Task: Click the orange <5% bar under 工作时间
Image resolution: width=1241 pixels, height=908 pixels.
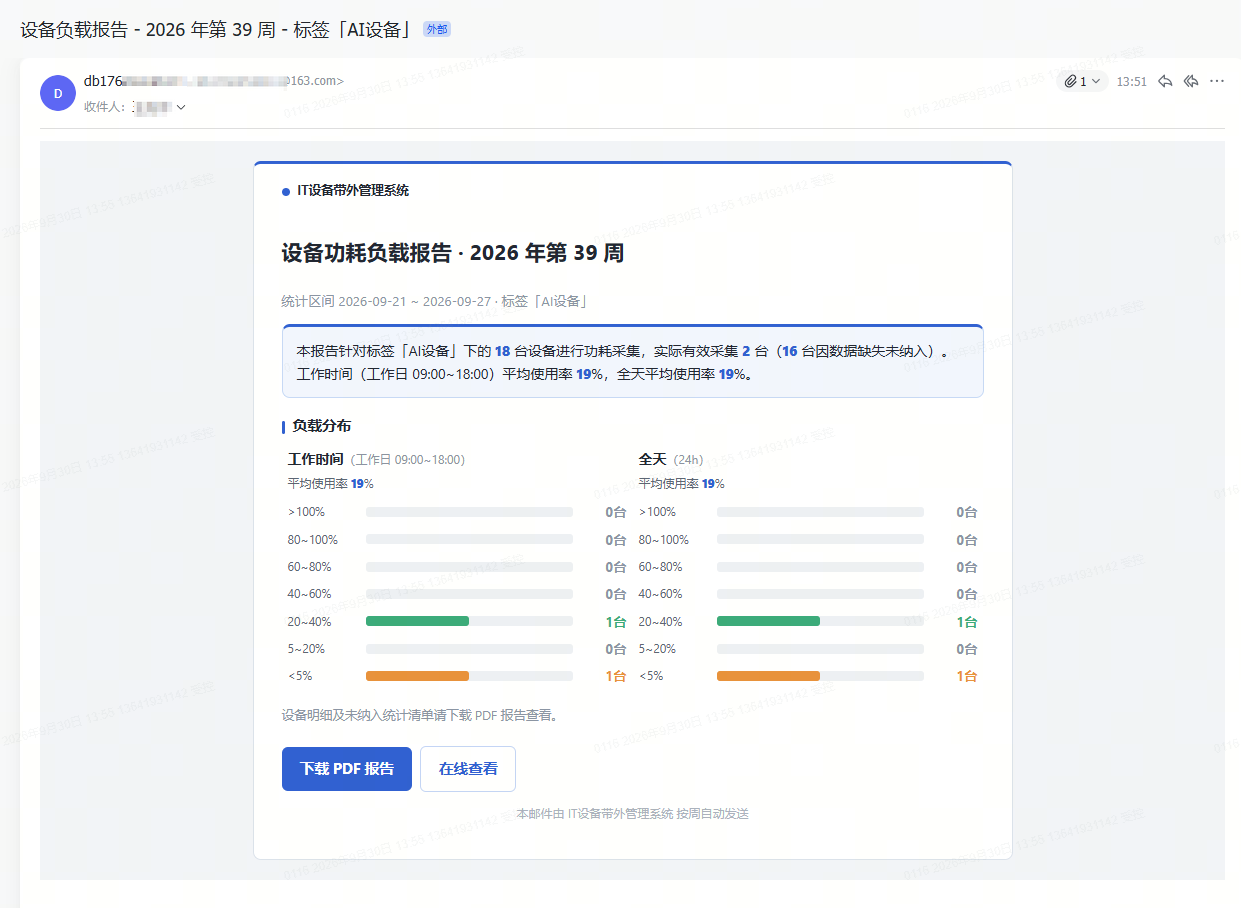Action: pyautogui.click(x=417, y=676)
